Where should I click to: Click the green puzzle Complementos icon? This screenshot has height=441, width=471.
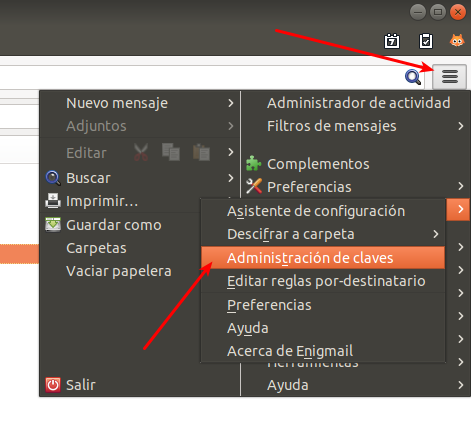coord(254,164)
